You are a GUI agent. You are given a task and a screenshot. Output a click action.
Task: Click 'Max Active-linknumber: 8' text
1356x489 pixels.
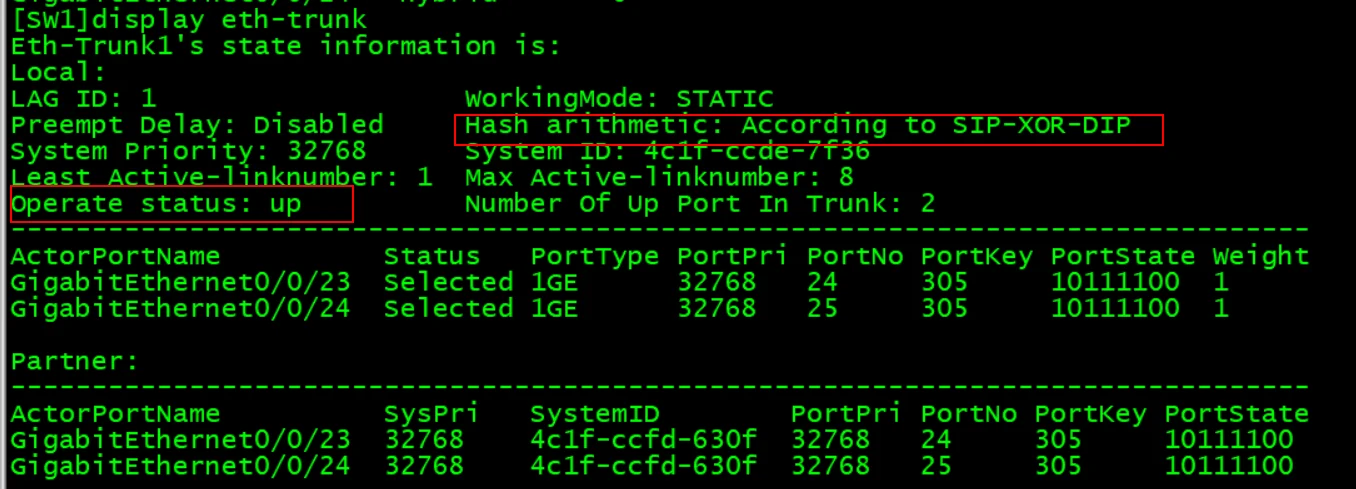(659, 178)
